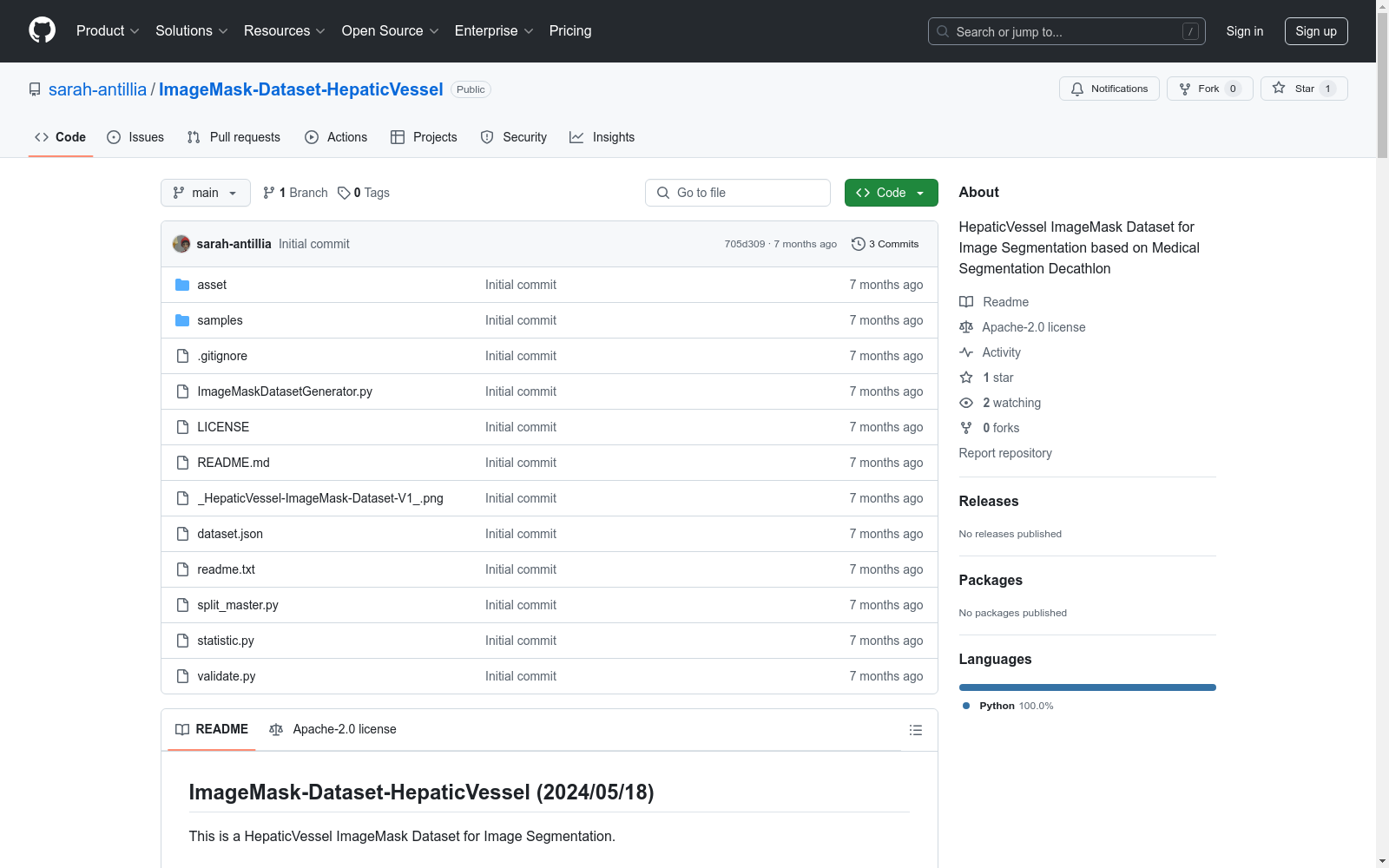This screenshot has height=868, width=1389.
Task: Click the search magnifier icon in header
Action: 943,31
